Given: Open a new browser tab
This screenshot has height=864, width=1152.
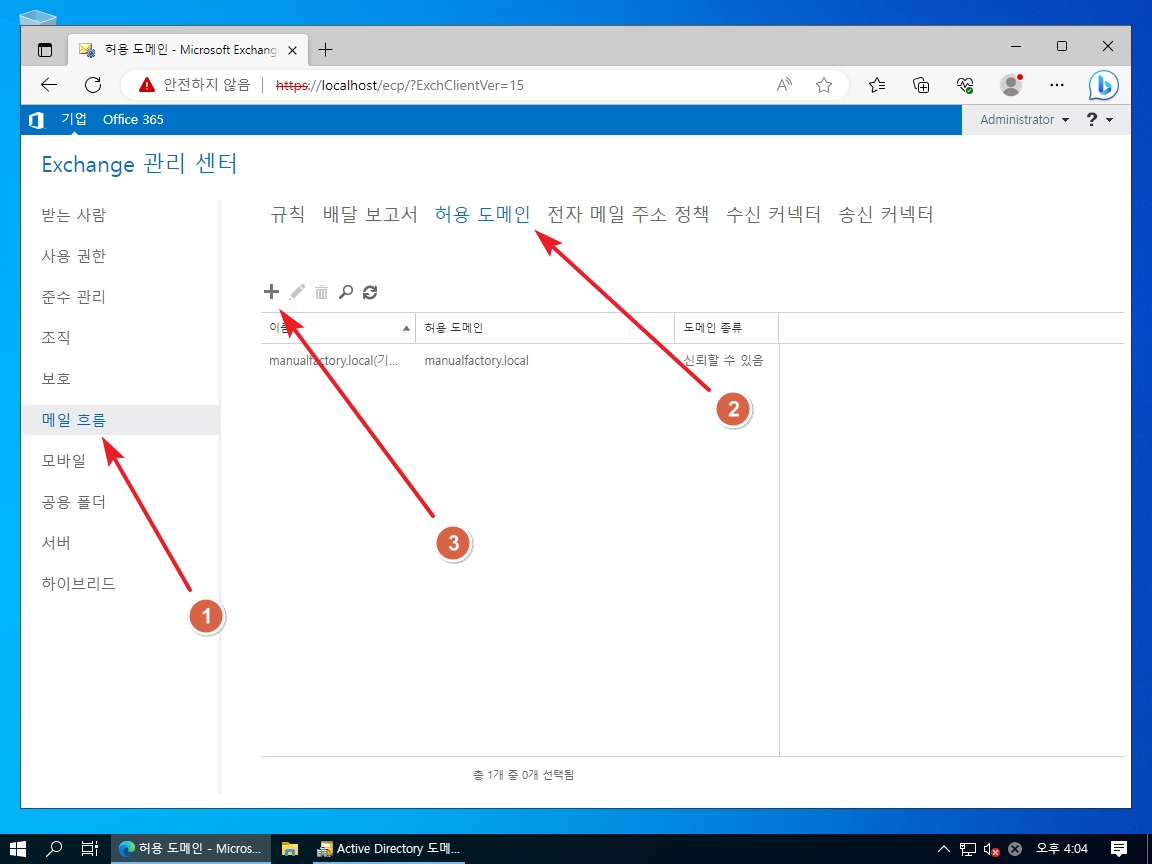Looking at the screenshot, I should click(x=325, y=49).
